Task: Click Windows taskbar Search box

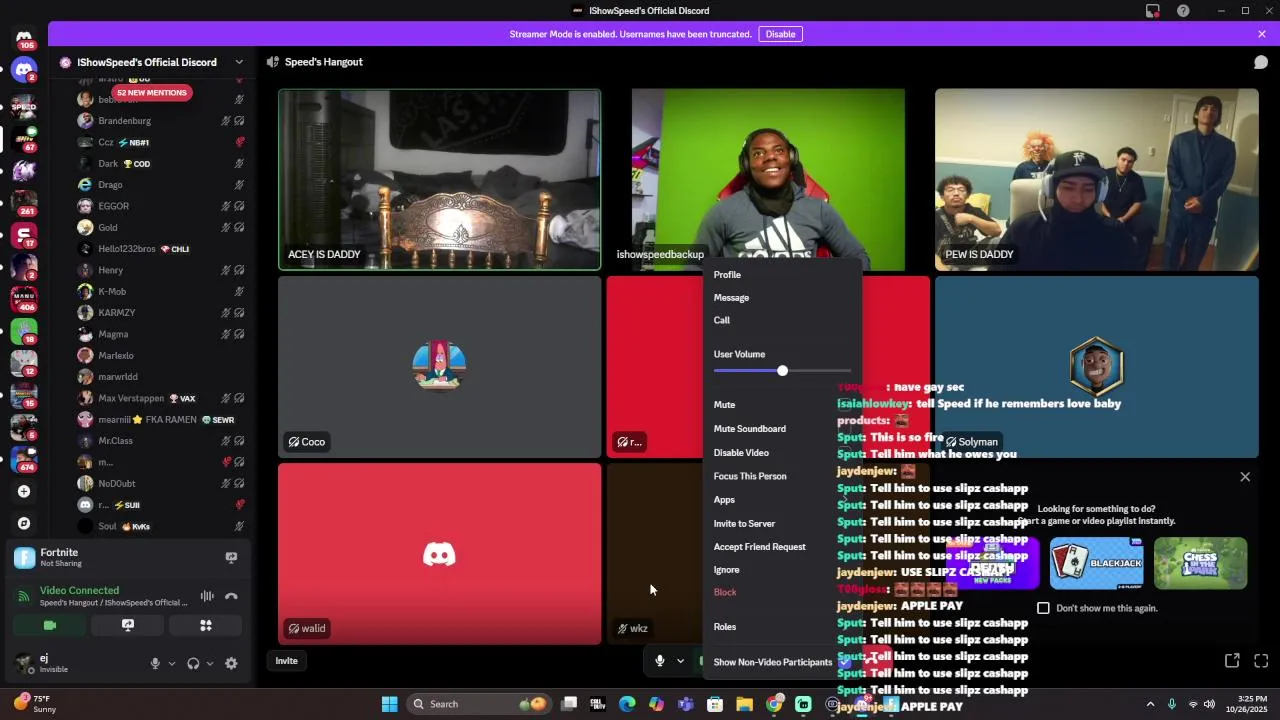Action: (480, 704)
